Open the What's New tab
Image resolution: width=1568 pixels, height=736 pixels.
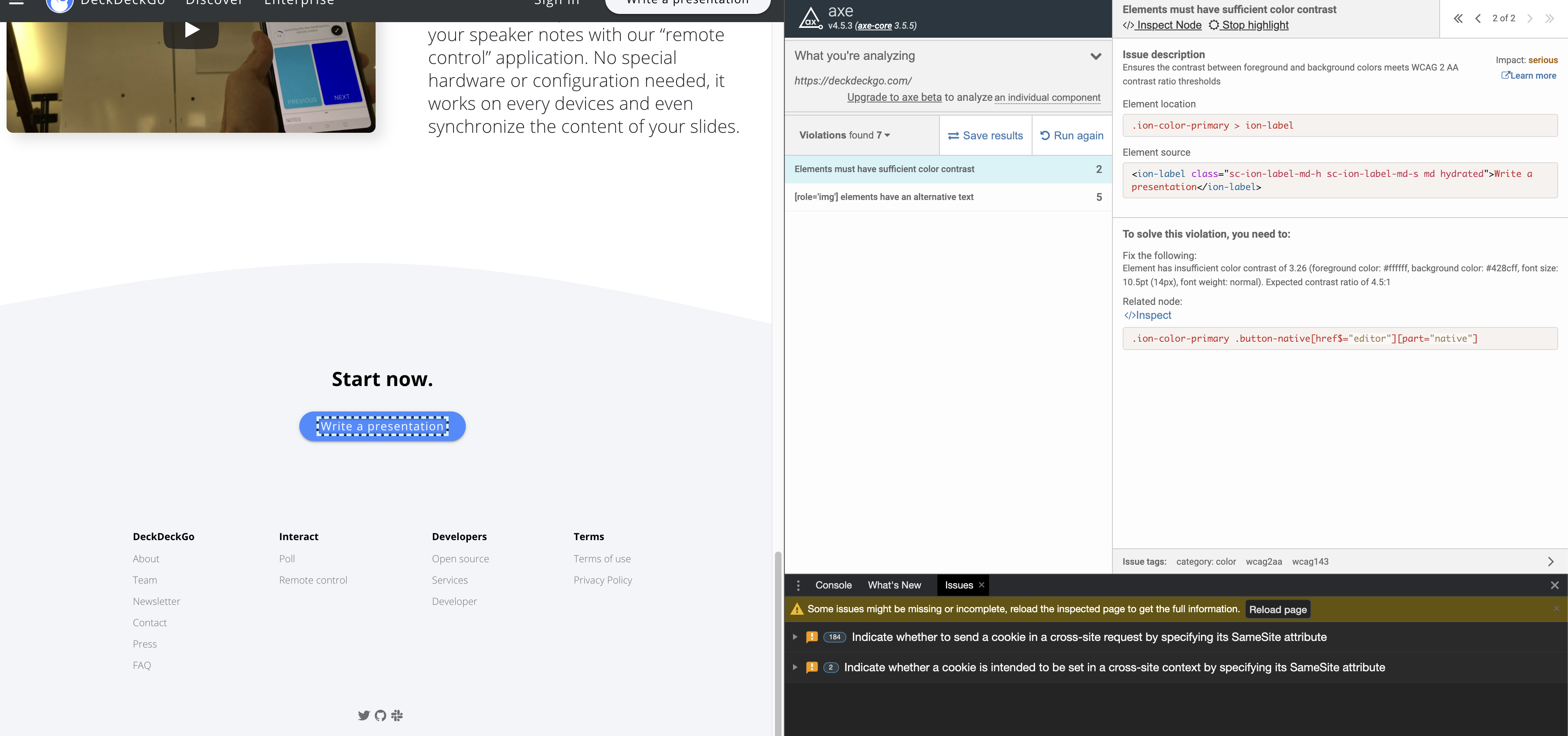[894, 585]
